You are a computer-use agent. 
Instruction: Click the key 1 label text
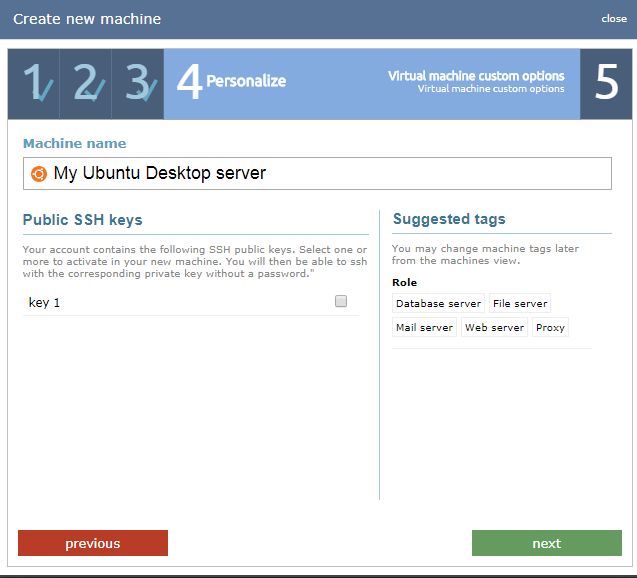tap(45, 302)
